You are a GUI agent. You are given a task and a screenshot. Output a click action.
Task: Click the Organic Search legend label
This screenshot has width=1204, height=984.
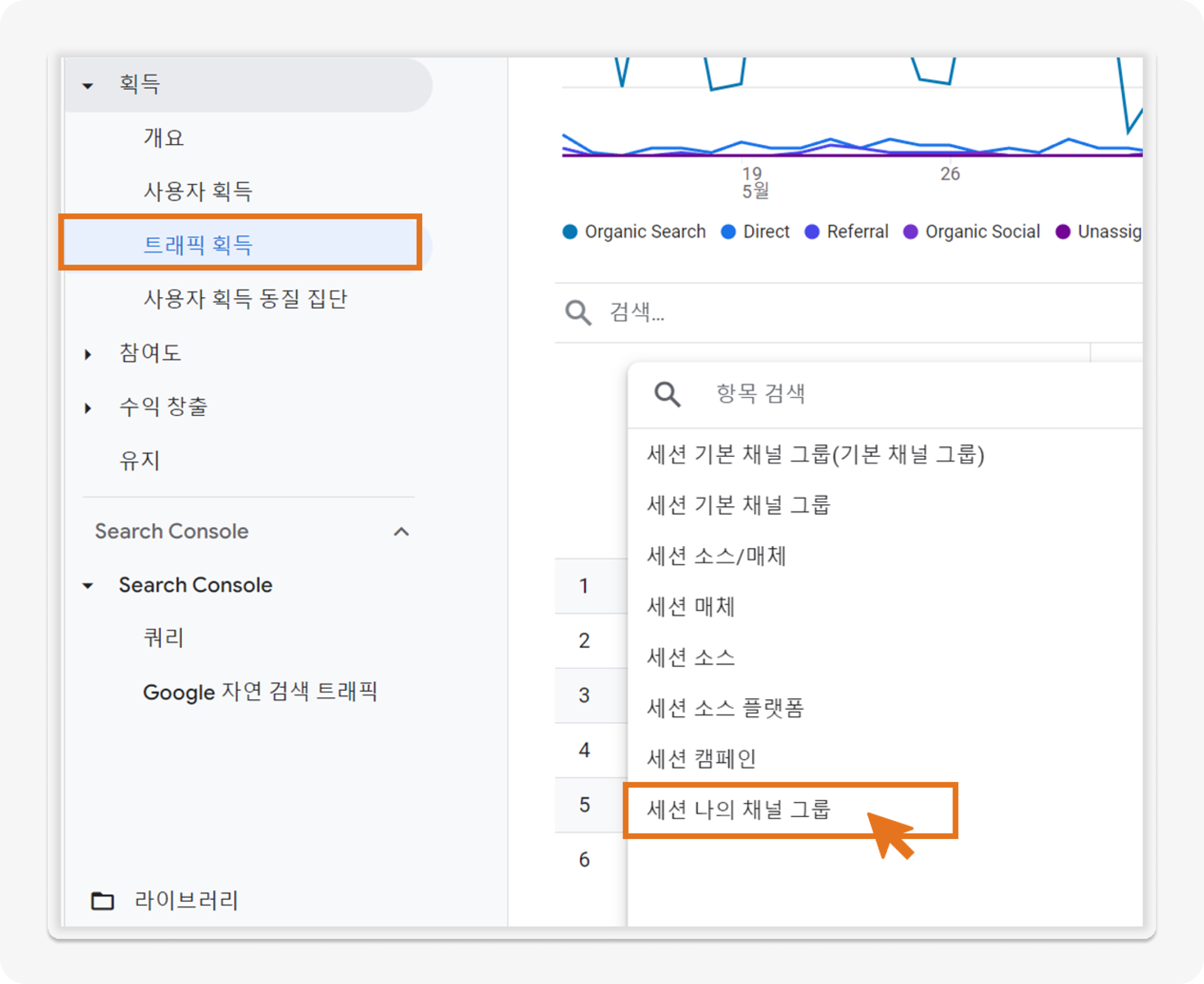tap(645, 232)
